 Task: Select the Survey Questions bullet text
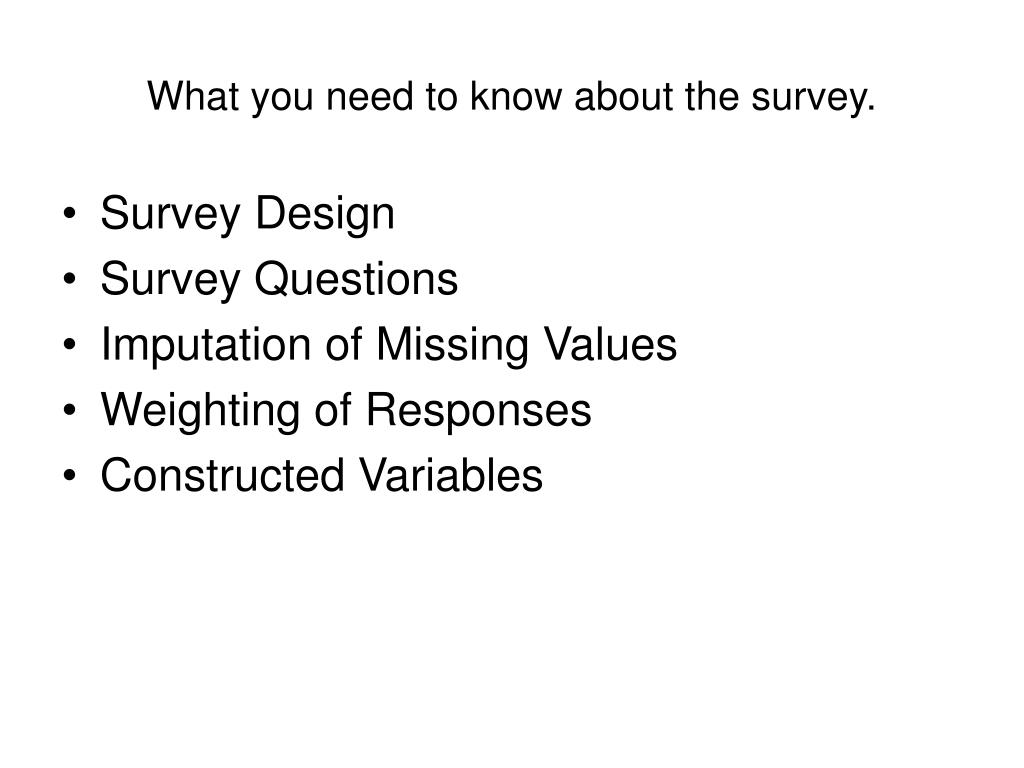click(280, 280)
